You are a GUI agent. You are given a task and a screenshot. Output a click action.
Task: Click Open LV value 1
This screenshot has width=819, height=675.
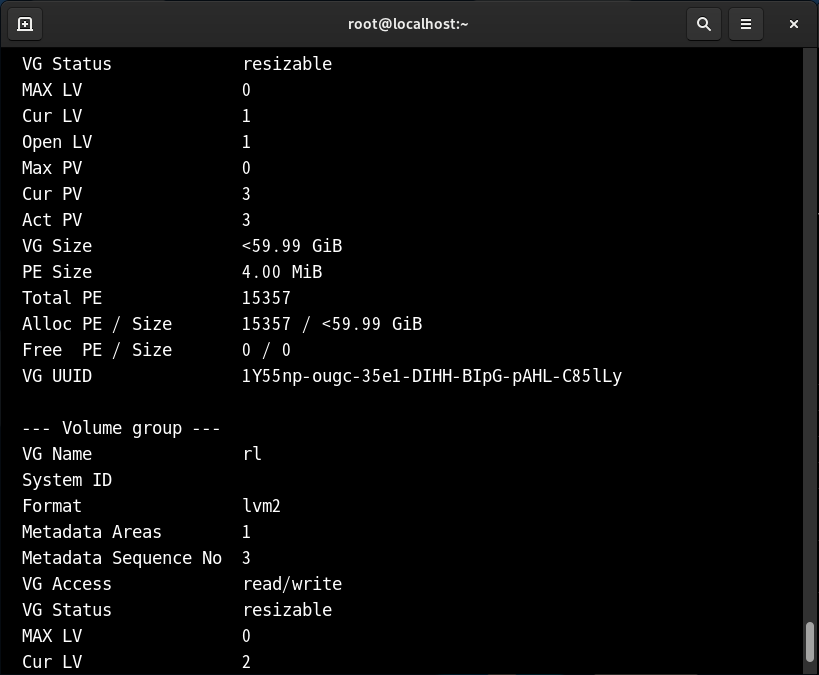246,142
